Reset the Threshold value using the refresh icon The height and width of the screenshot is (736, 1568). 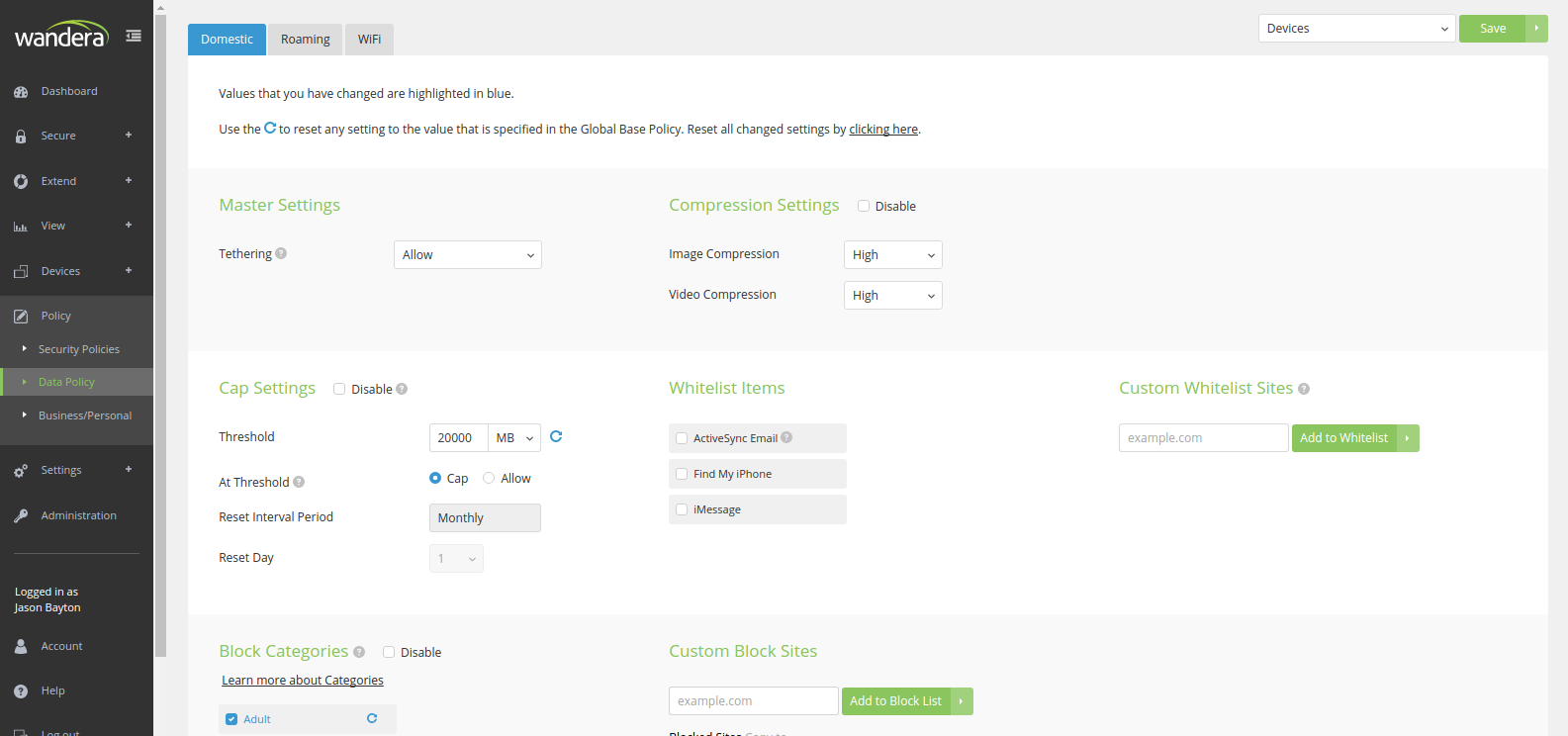(556, 436)
